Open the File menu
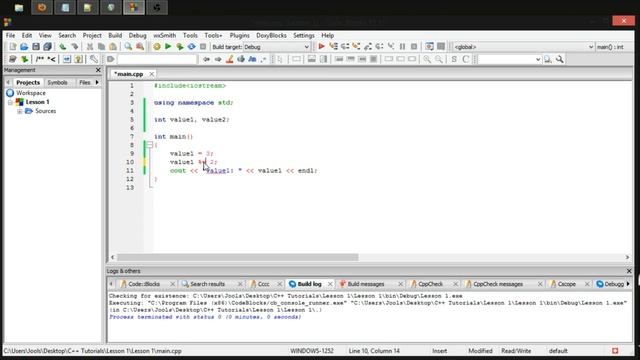640x360 pixels. (10, 36)
